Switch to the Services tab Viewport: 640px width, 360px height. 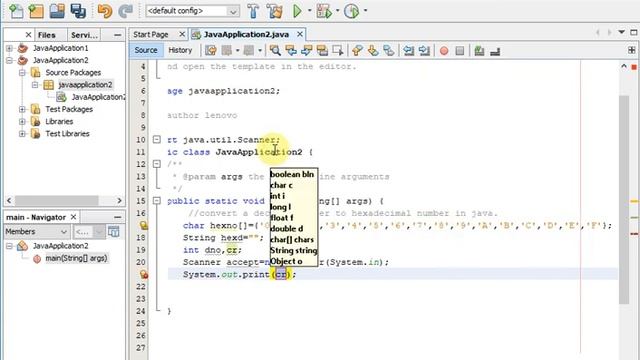(84, 35)
